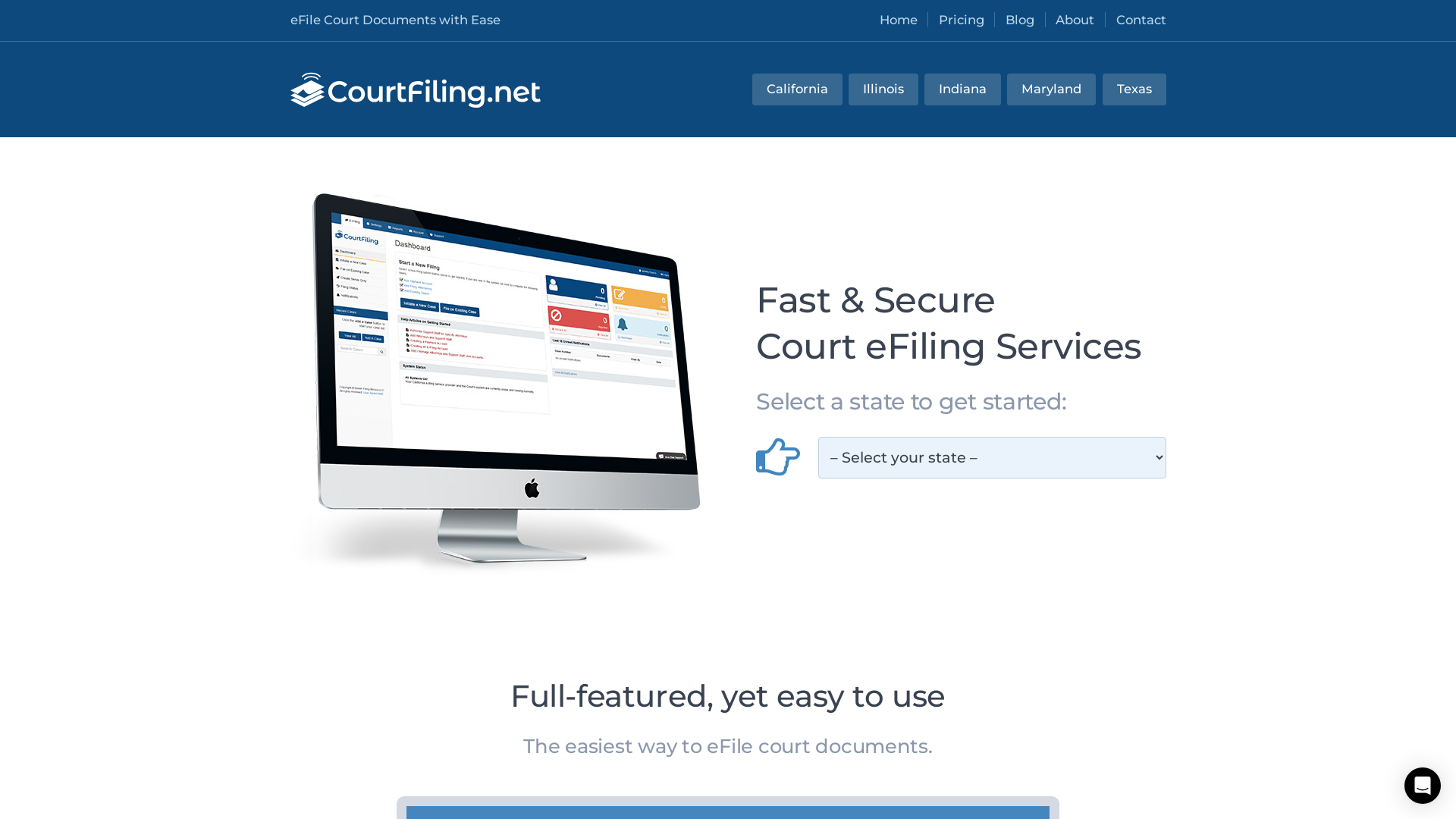
Task: Open the Pricing menu item
Action: coord(961,20)
